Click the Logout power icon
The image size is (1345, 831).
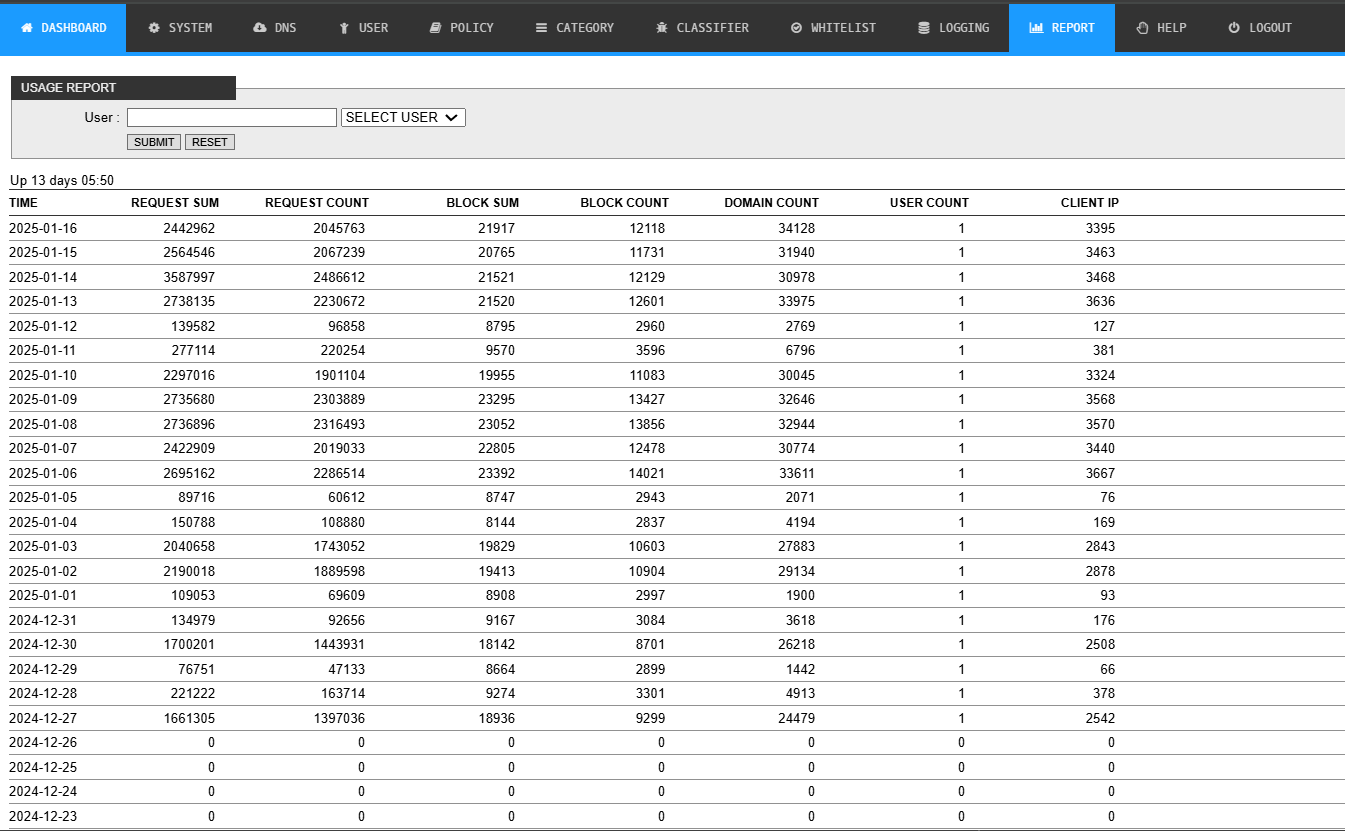[1234, 28]
